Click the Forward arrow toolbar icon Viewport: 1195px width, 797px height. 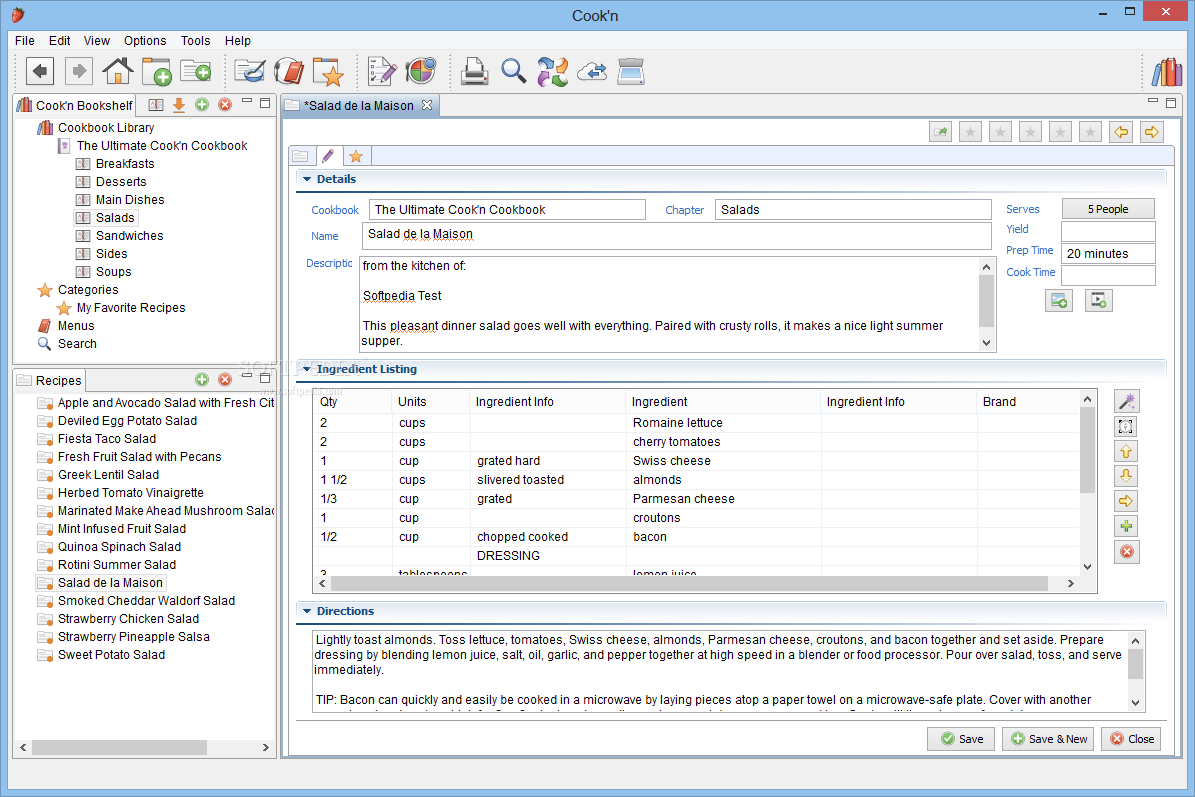point(78,72)
